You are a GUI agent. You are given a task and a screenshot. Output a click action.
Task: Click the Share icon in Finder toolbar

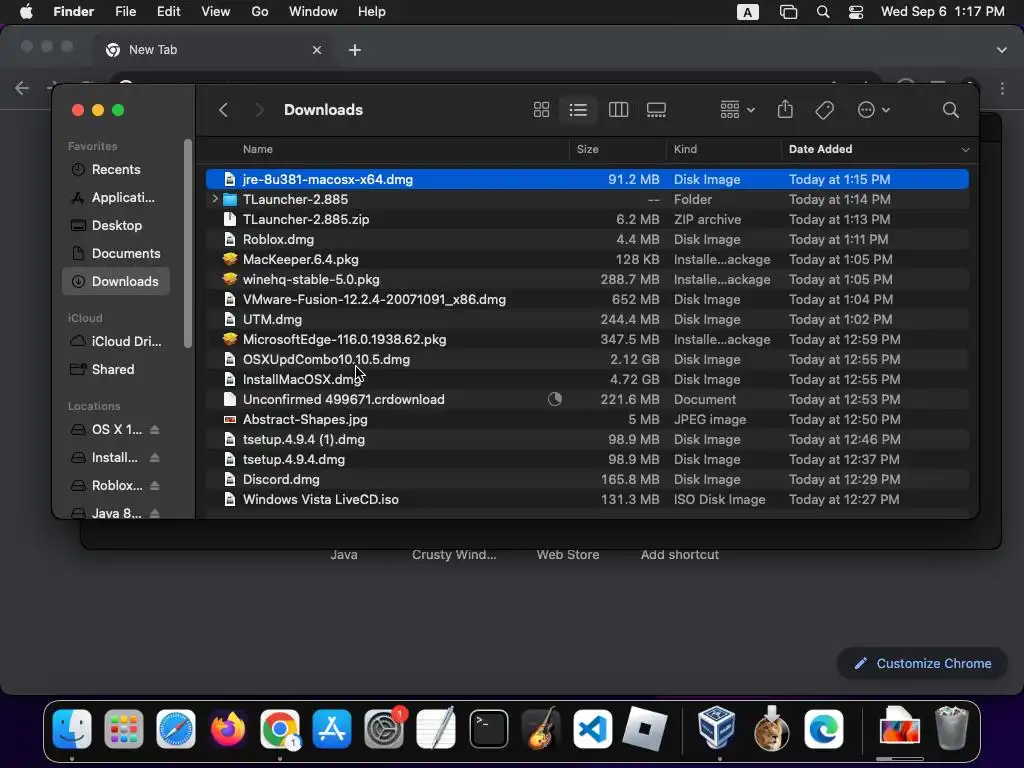tap(785, 109)
